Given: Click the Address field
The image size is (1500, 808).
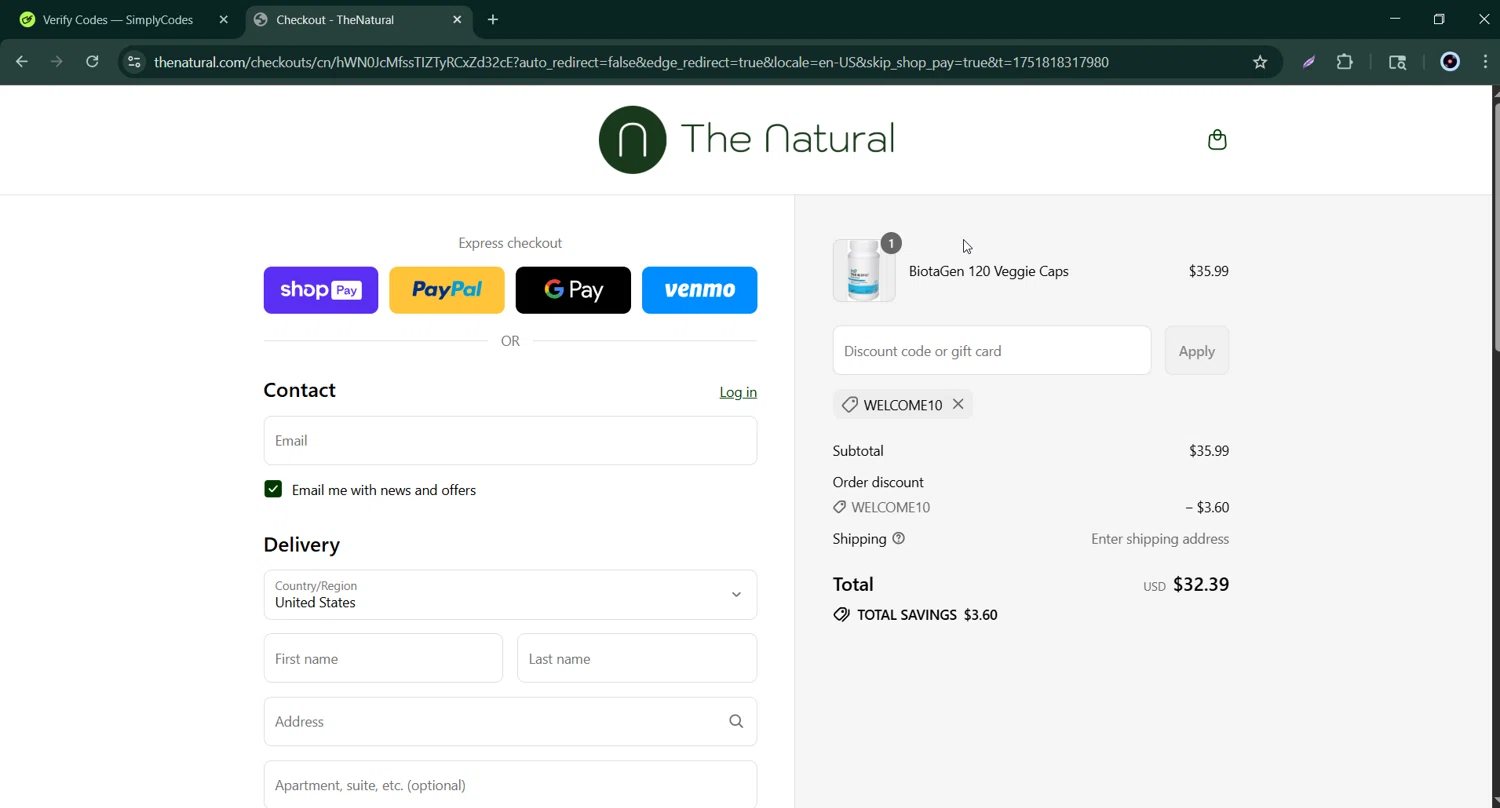Looking at the screenshot, I should (510, 721).
